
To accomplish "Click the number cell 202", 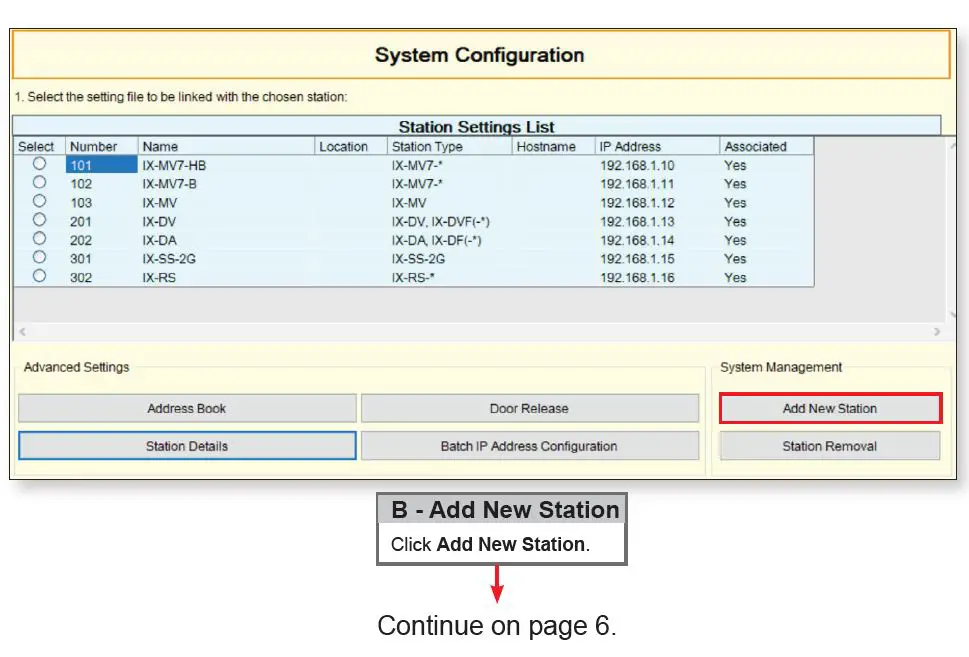I will click(x=81, y=240).
